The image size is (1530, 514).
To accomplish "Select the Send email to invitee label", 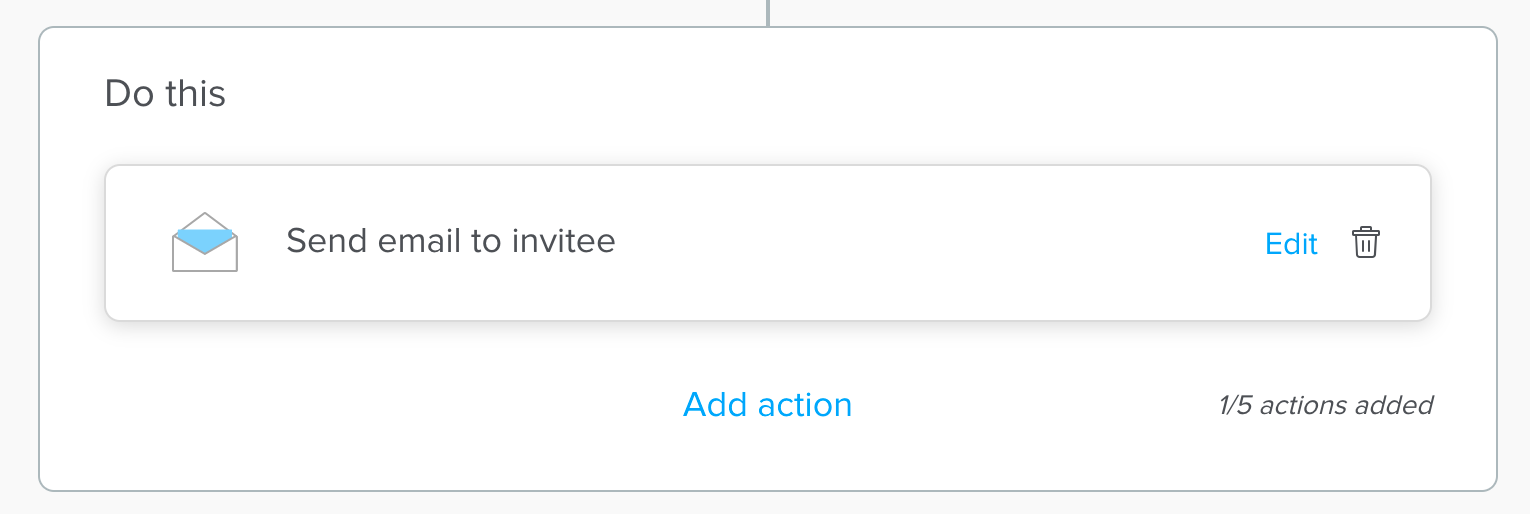I will point(451,241).
